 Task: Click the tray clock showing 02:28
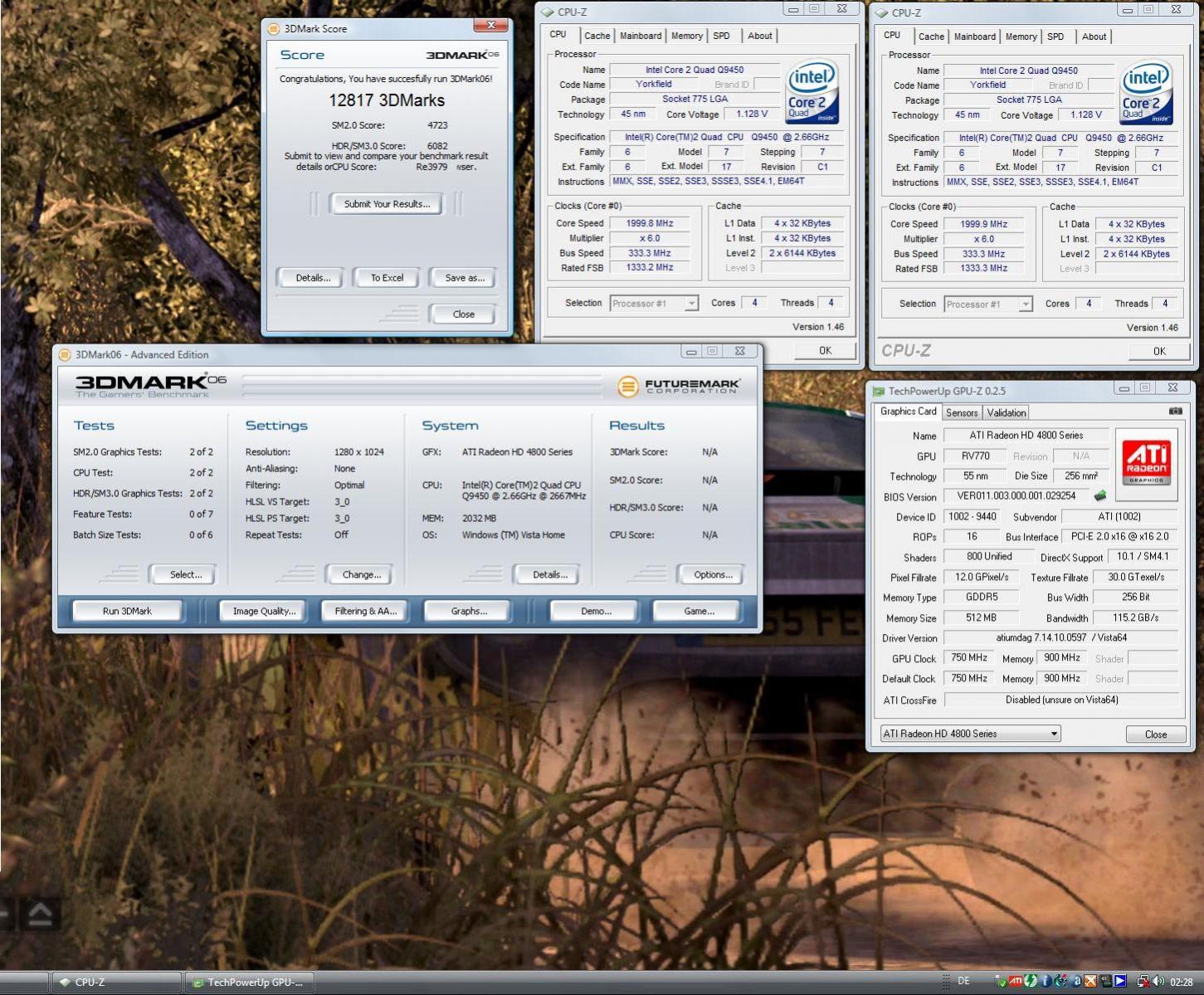pyautogui.click(x=1182, y=982)
